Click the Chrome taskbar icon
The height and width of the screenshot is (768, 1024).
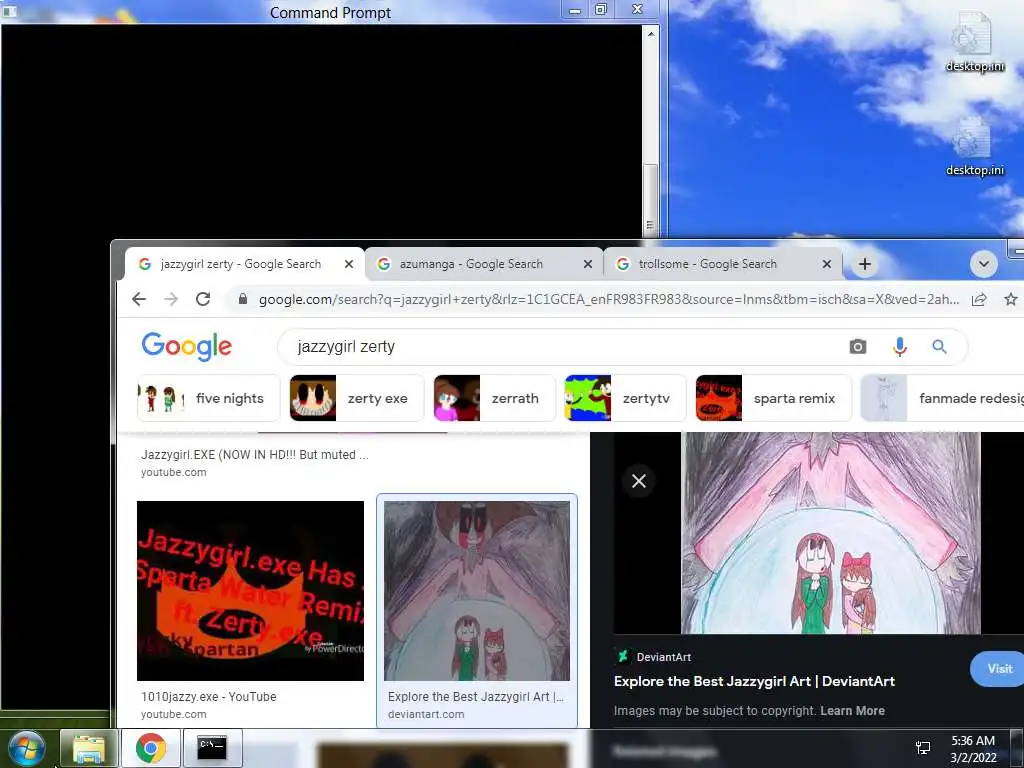click(x=151, y=748)
